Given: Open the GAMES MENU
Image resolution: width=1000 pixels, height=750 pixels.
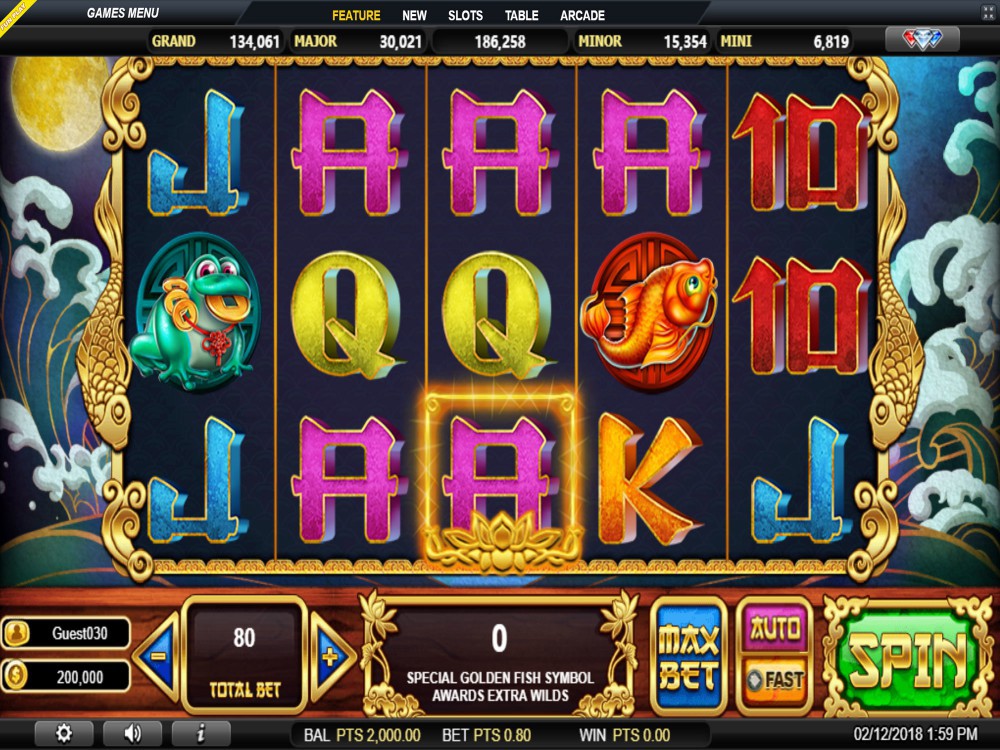Looking at the screenshot, I should (122, 13).
